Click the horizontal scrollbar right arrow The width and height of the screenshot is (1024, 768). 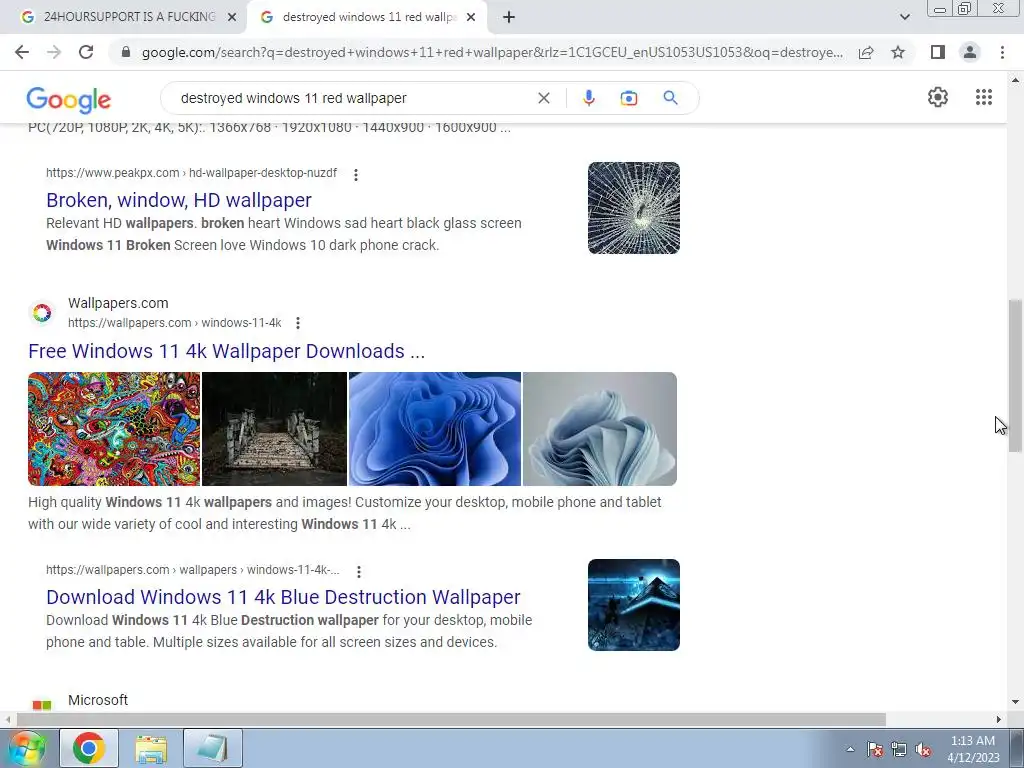tap(999, 719)
